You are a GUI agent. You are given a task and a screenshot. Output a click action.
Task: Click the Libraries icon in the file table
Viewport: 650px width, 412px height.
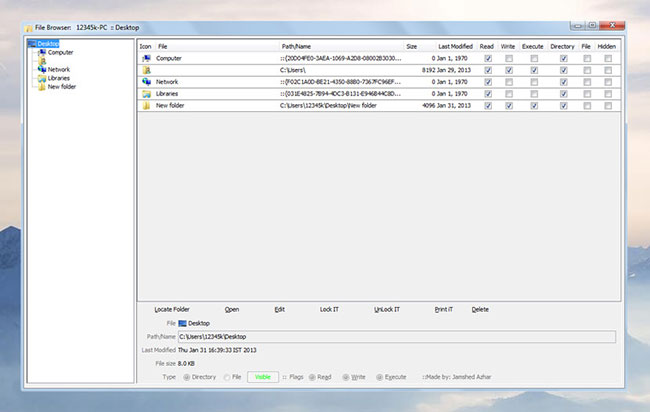click(146, 93)
